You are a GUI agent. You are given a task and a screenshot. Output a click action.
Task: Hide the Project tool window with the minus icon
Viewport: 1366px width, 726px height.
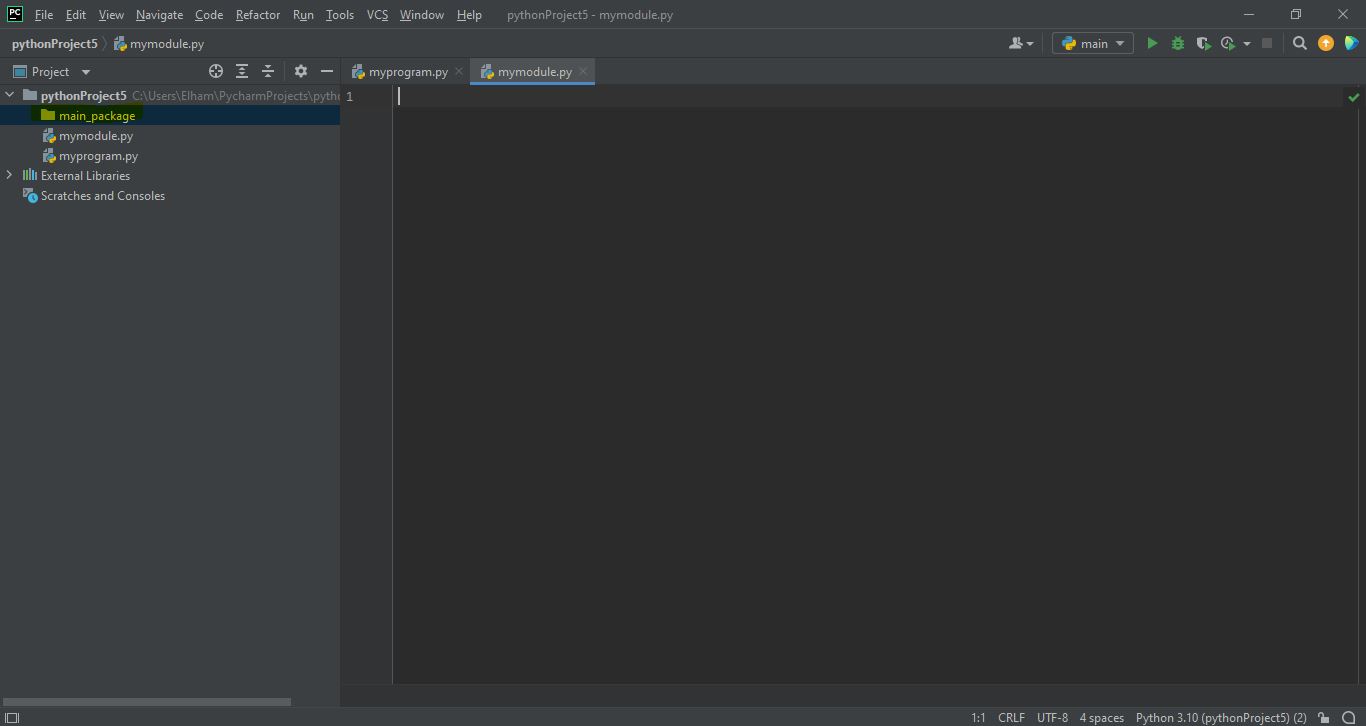tap(326, 71)
